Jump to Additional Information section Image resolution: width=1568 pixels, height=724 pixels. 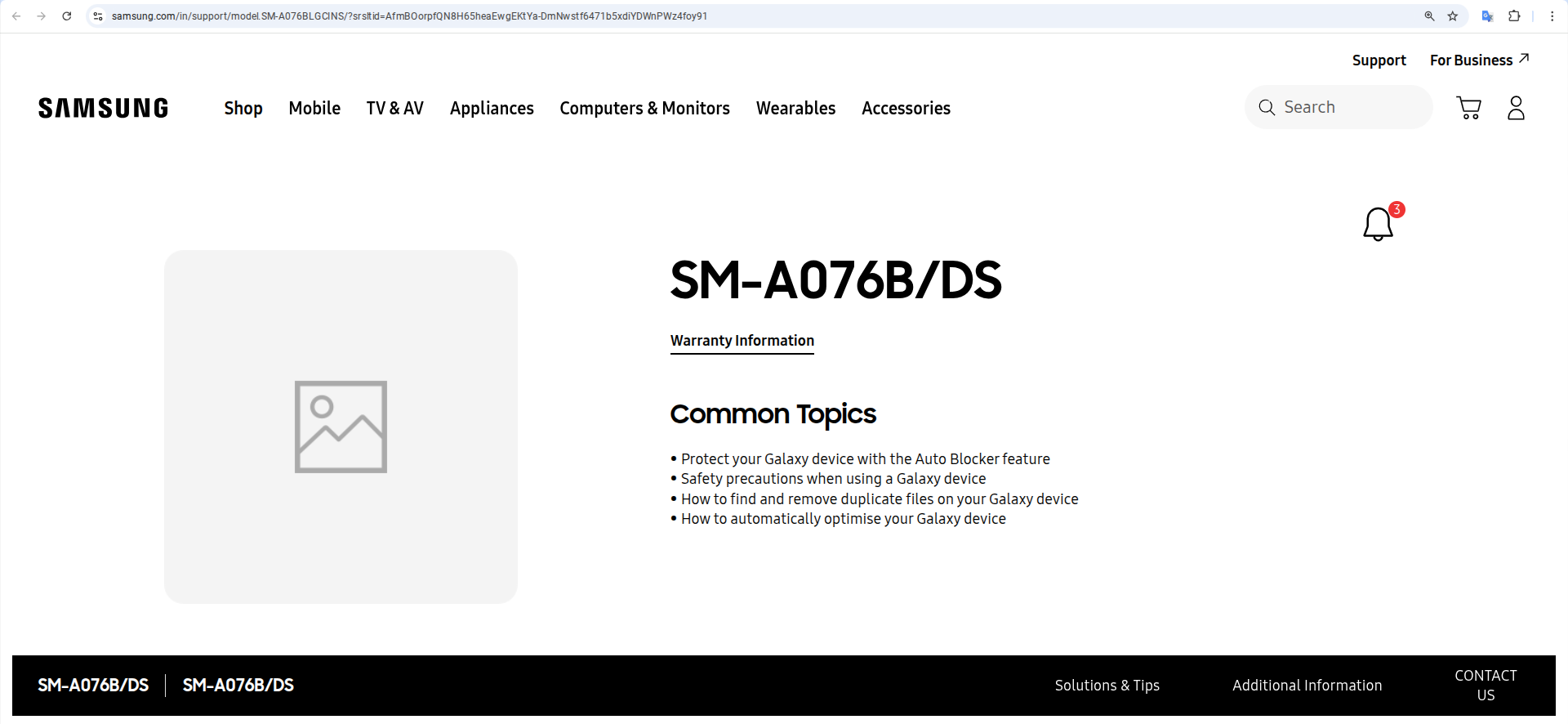tap(1307, 686)
